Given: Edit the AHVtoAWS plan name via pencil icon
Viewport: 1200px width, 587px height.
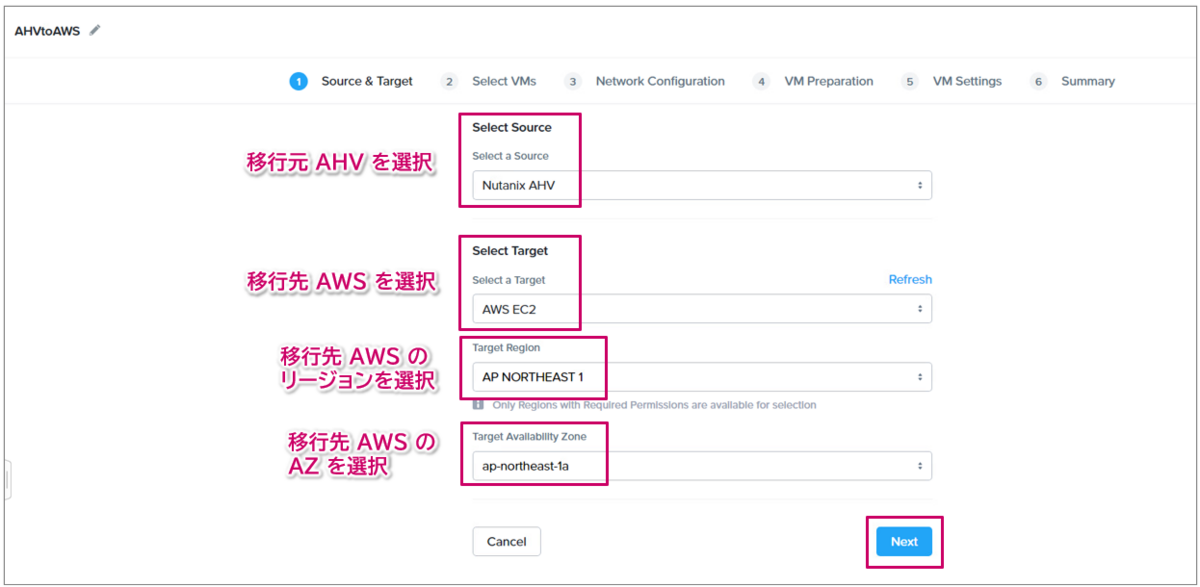Looking at the screenshot, I should pyautogui.click(x=95, y=31).
